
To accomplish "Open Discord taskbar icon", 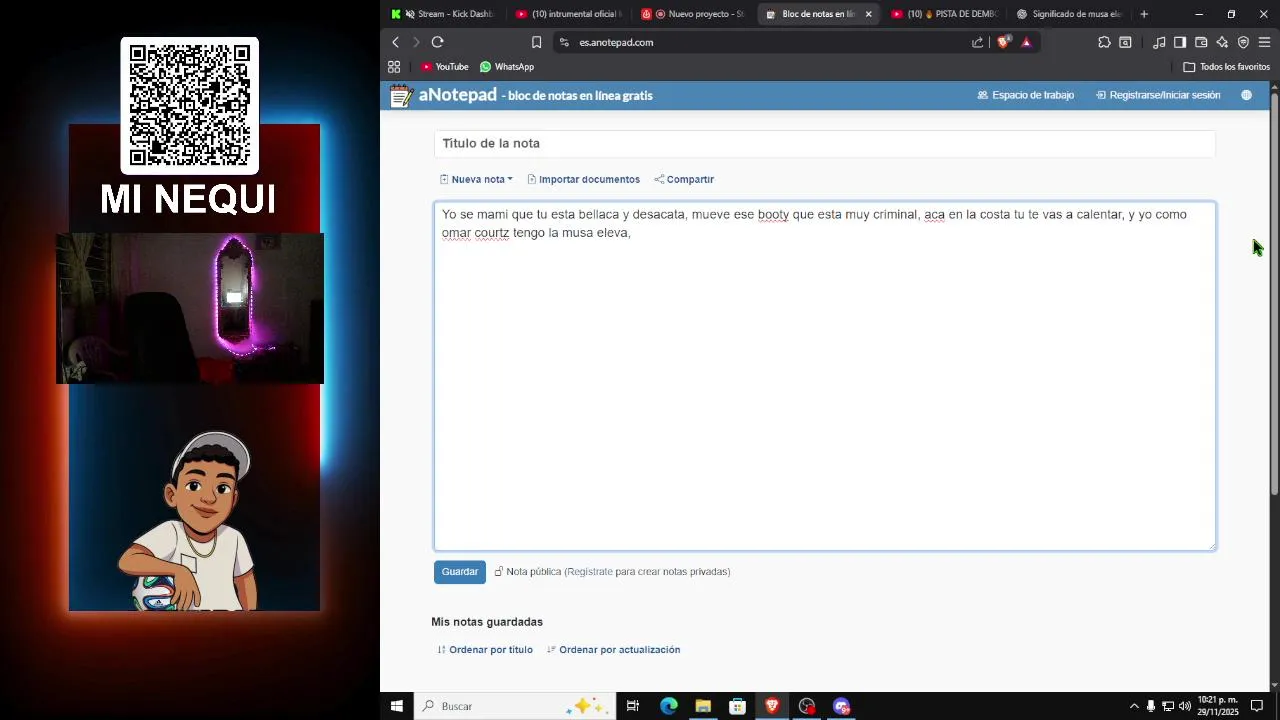I will coord(842,706).
